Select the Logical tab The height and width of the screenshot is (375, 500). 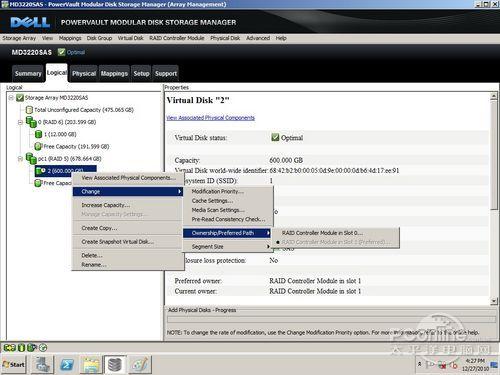pos(57,73)
